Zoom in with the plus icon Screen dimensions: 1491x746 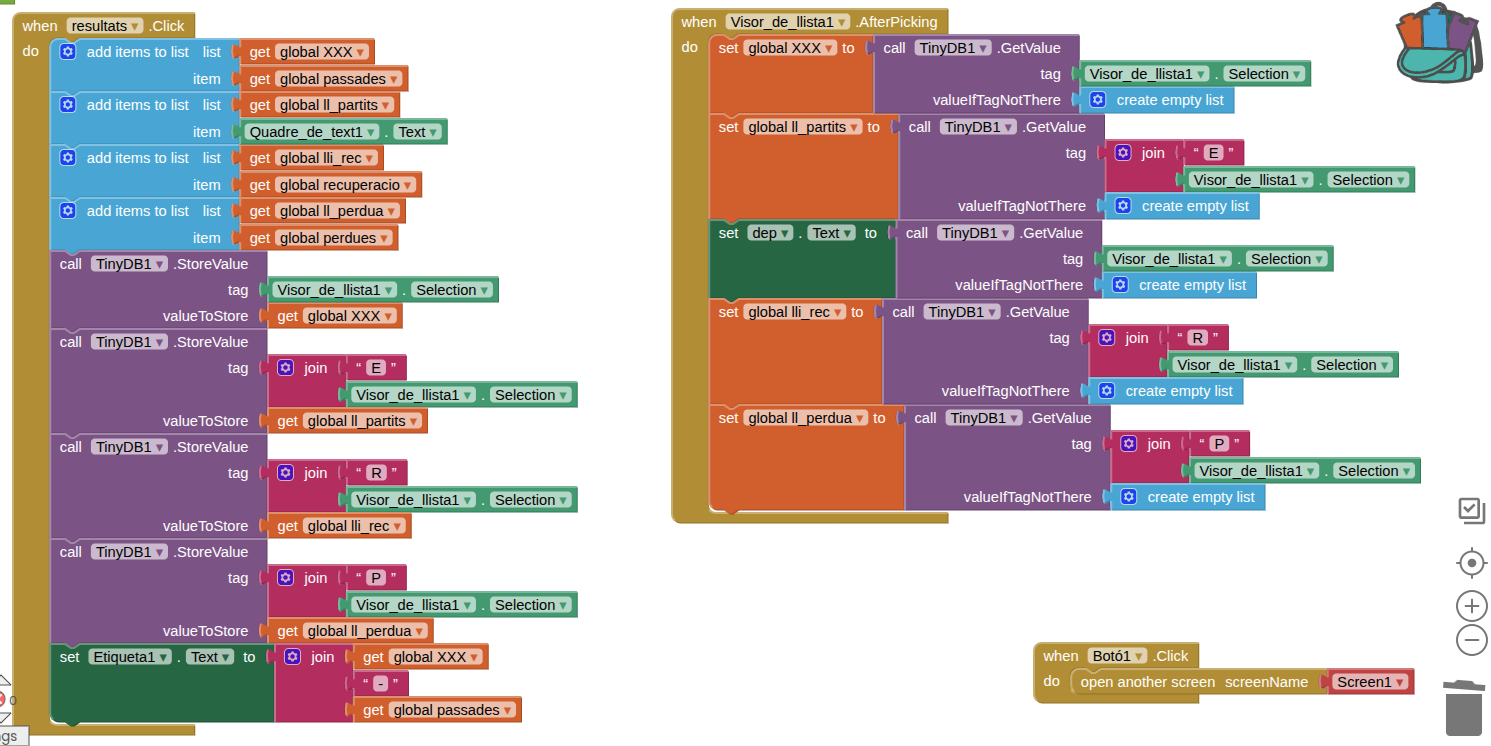click(x=1471, y=606)
